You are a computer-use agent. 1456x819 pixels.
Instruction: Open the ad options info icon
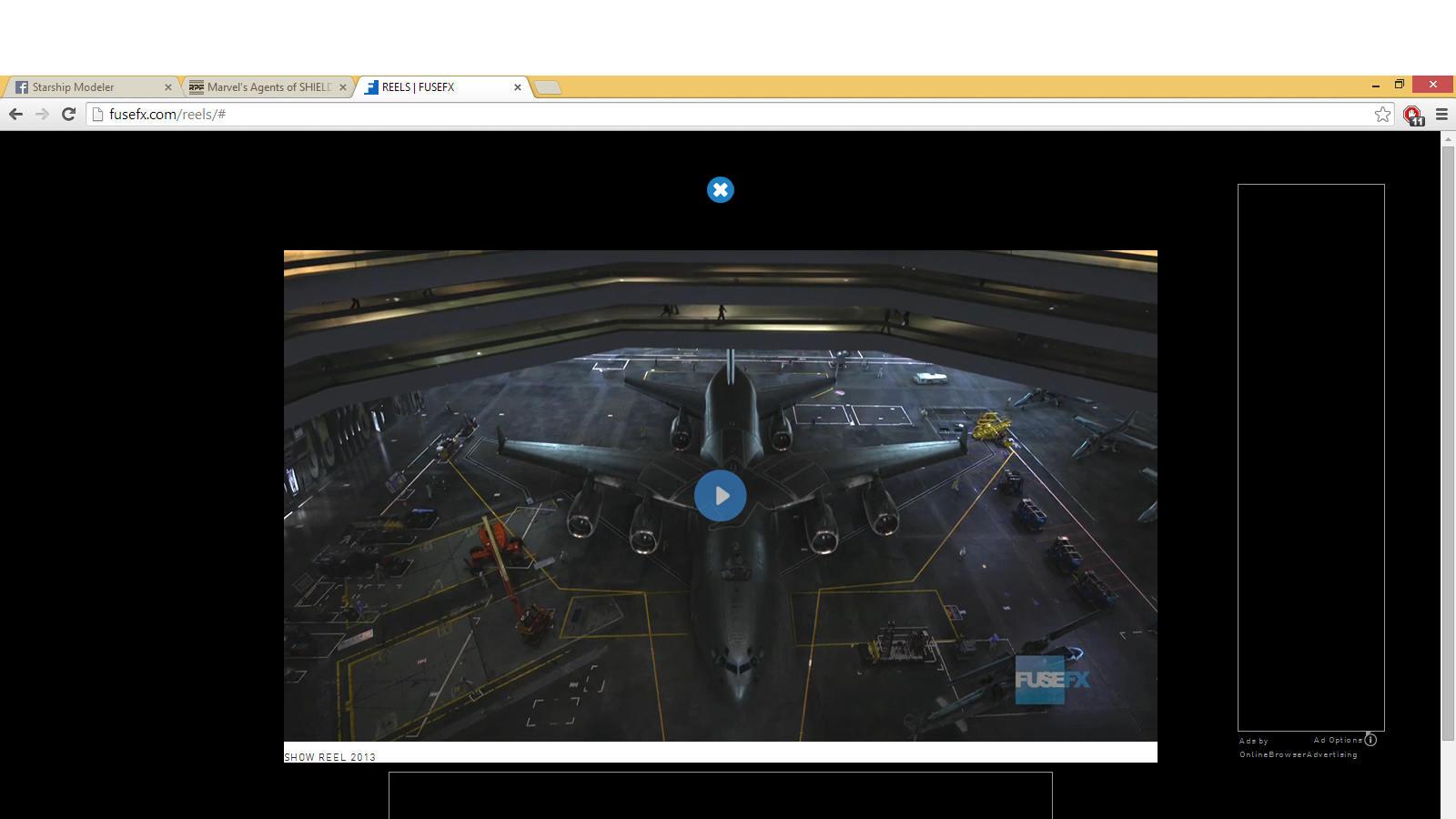(1370, 740)
